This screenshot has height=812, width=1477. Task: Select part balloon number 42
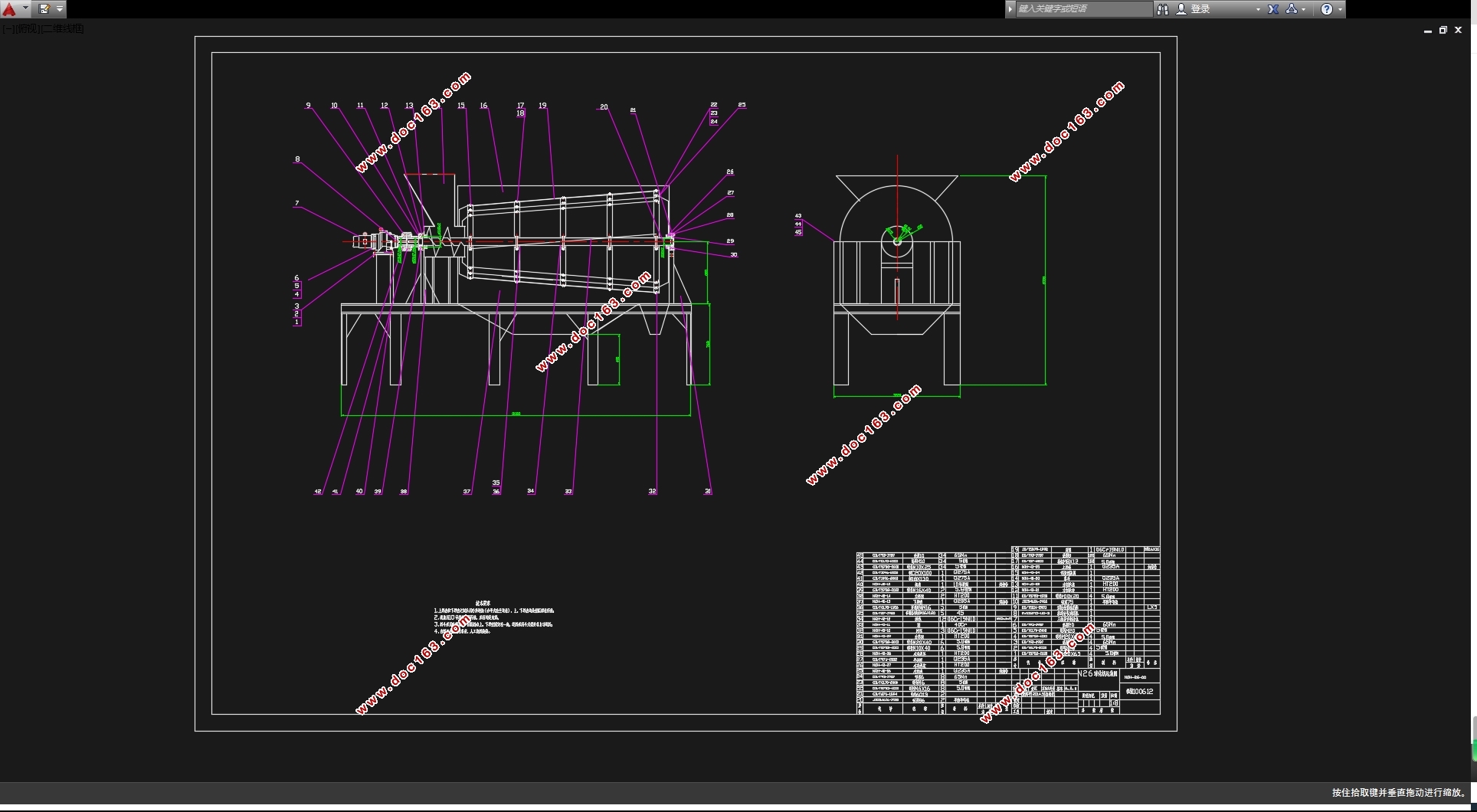click(318, 492)
